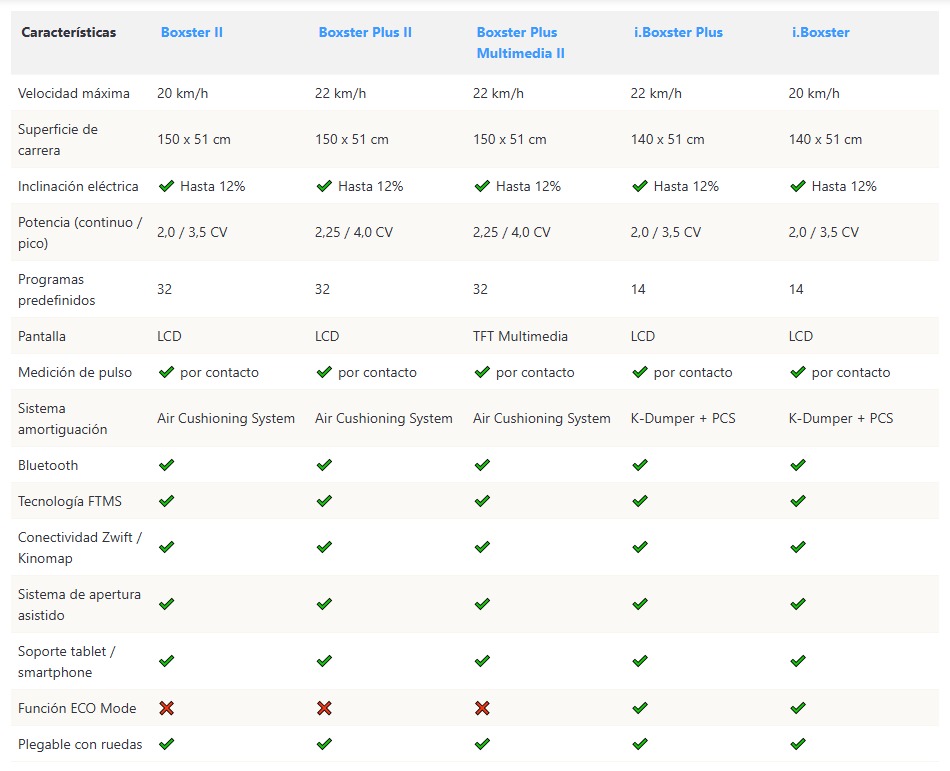
Task: Open the Boxster Plus II header link
Action: click(x=365, y=32)
